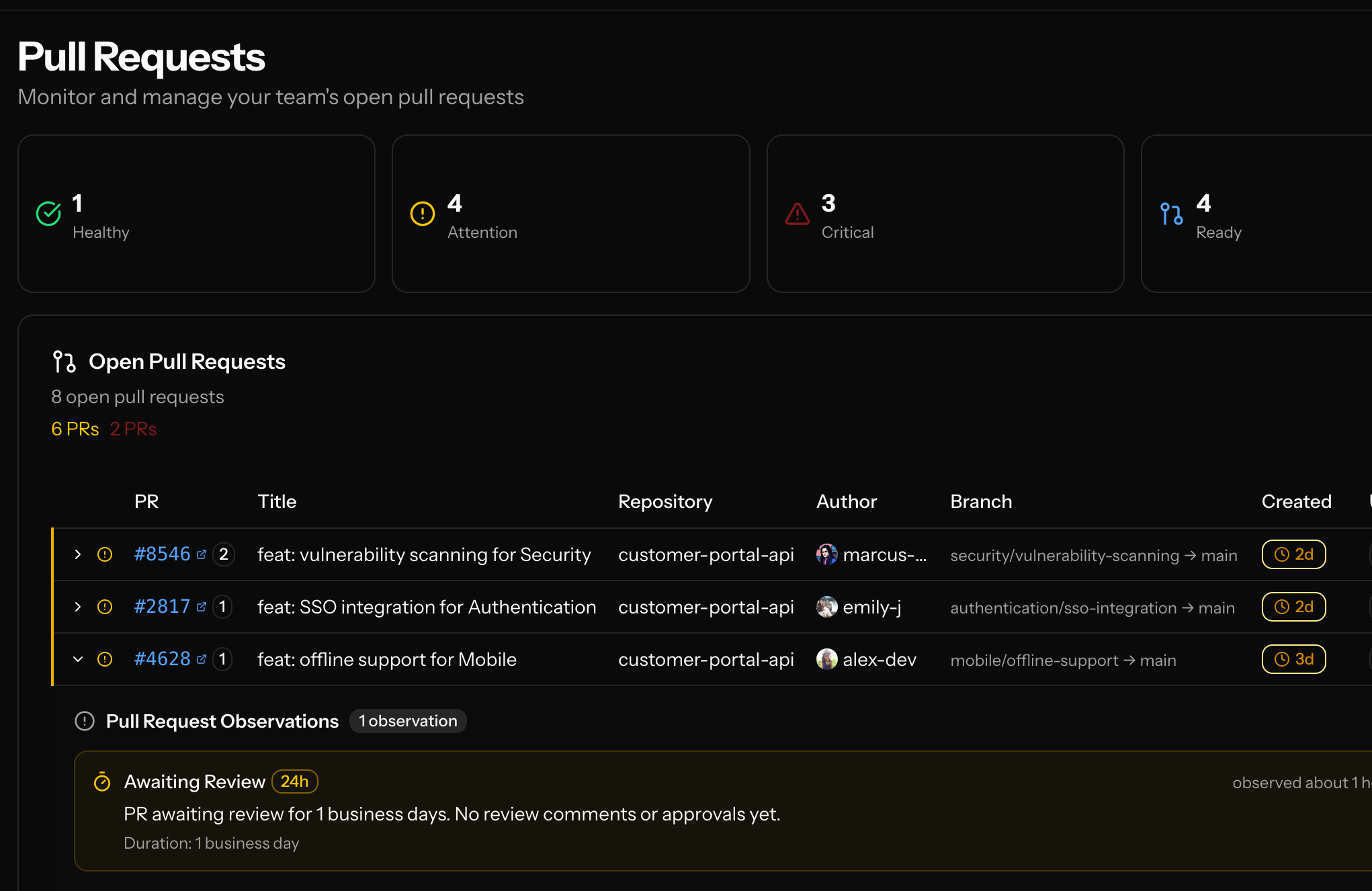Click 'Duration: 1 business day' text
The image size is (1372, 891).
point(212,843)
